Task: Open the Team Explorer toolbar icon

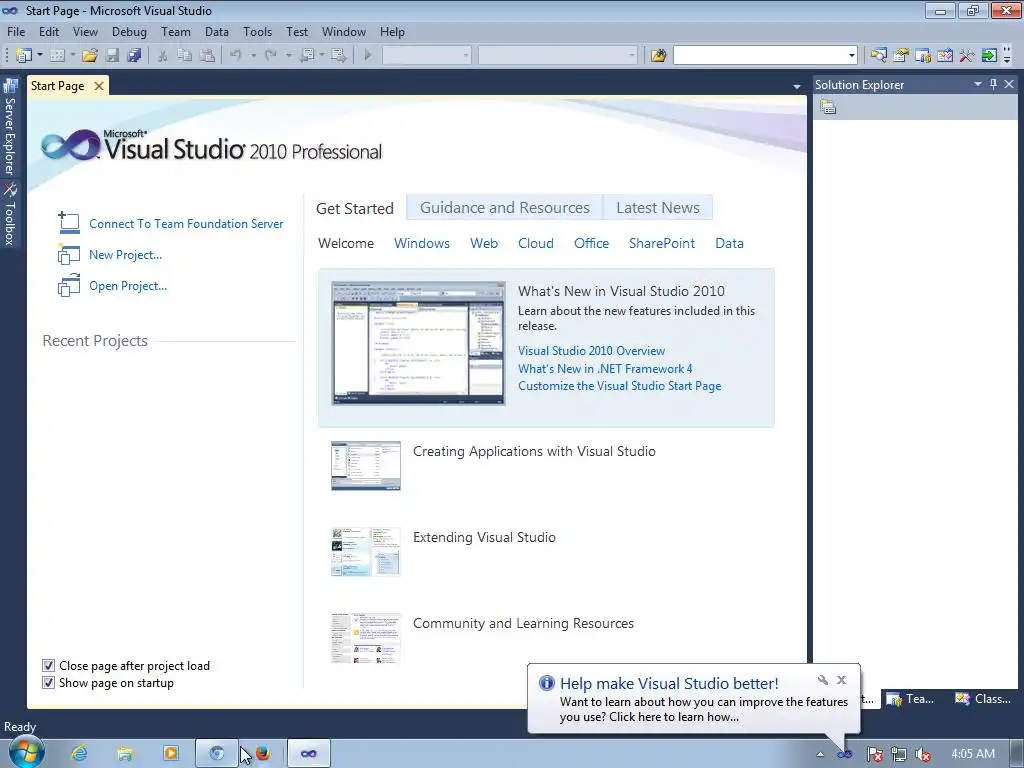Action: click(923, 56)
